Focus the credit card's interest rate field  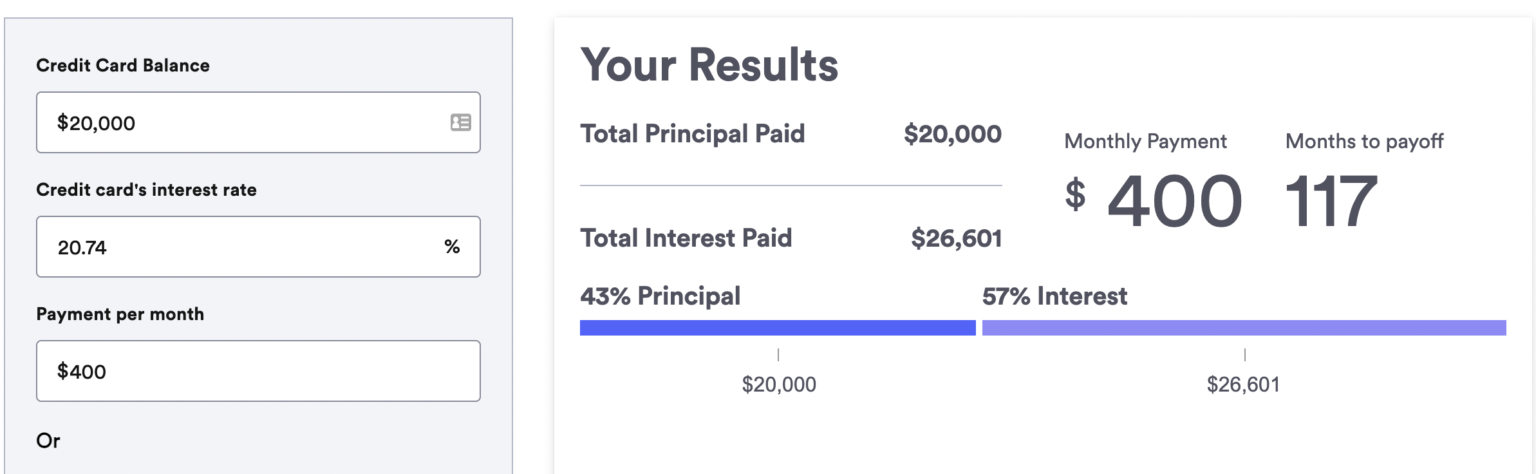click(x=240, y=247)
